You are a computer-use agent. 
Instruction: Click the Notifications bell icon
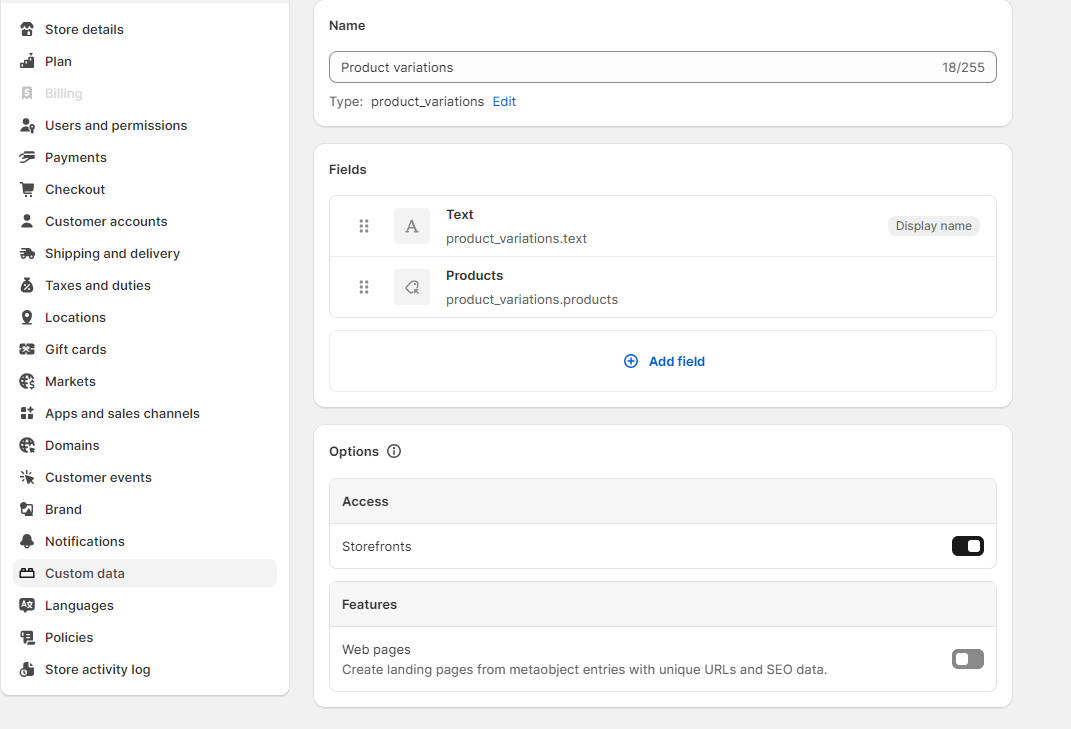pos(27,541)
